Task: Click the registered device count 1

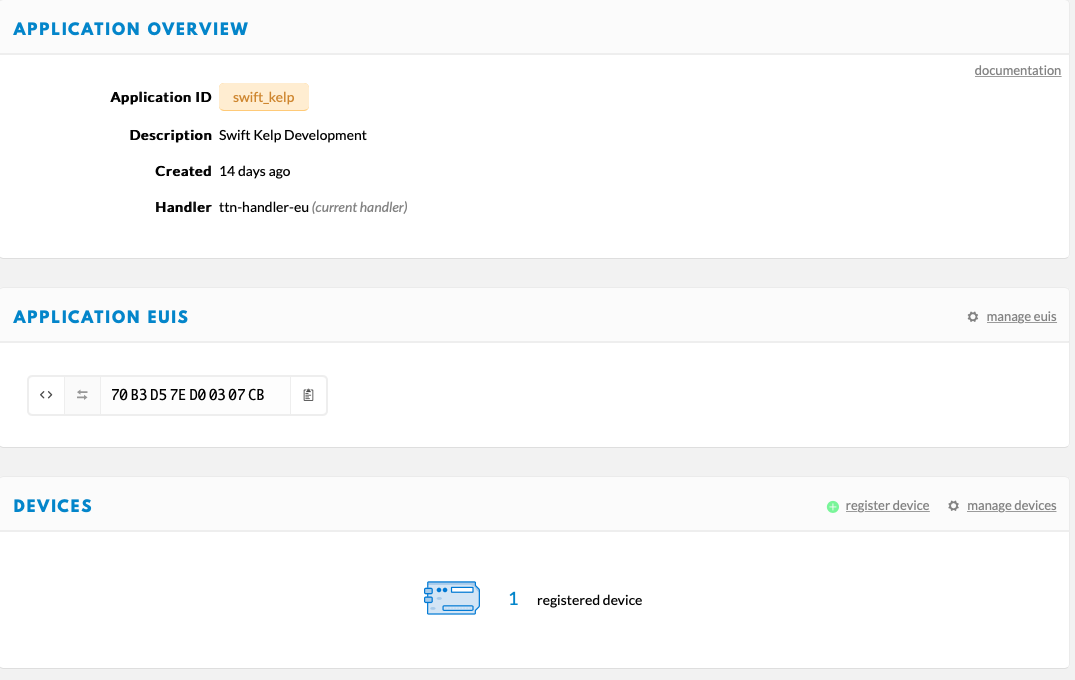Action: click(x=513, y=599)
